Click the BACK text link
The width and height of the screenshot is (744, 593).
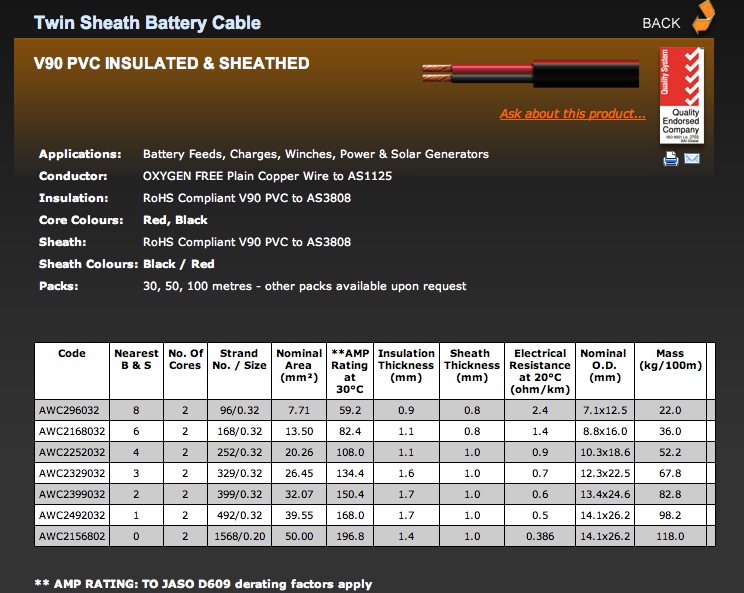[661, 23]
